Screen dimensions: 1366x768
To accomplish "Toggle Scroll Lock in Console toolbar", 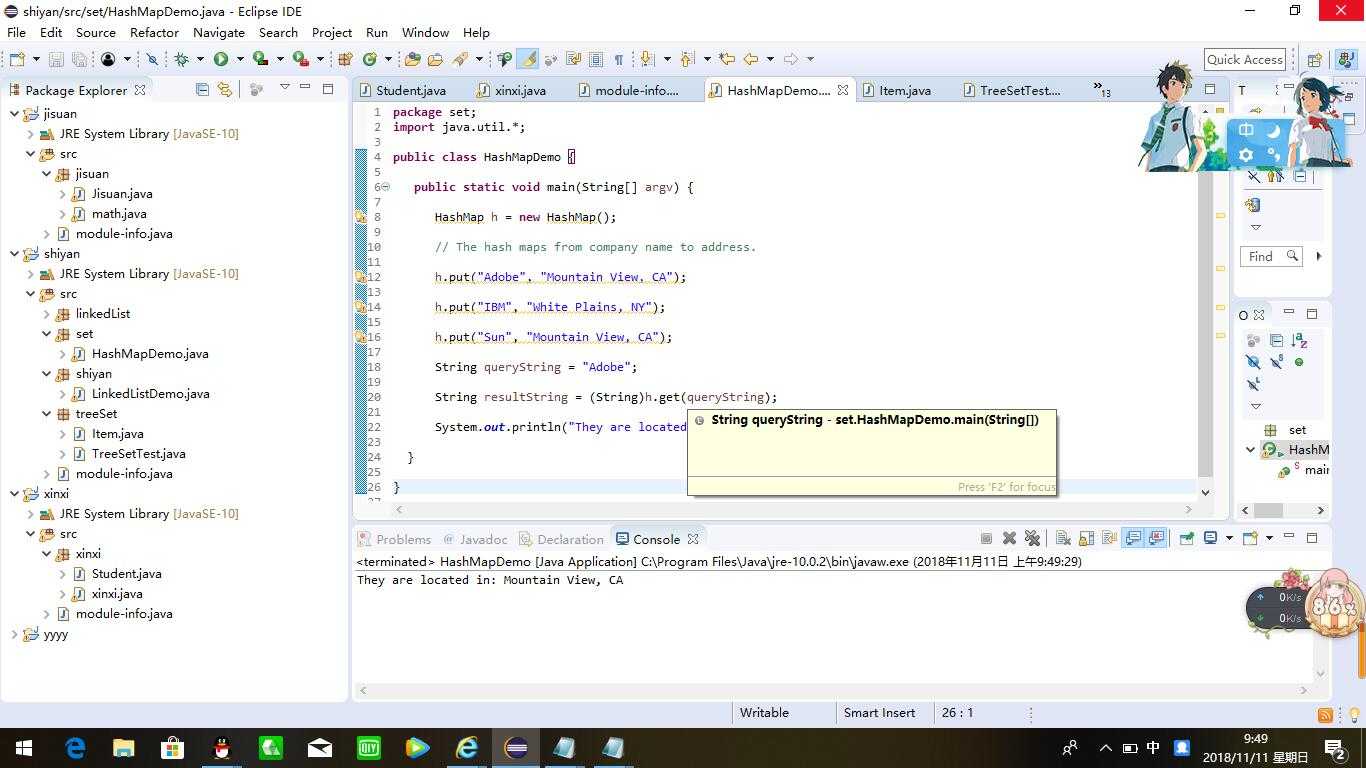I will click(1087, 538).
